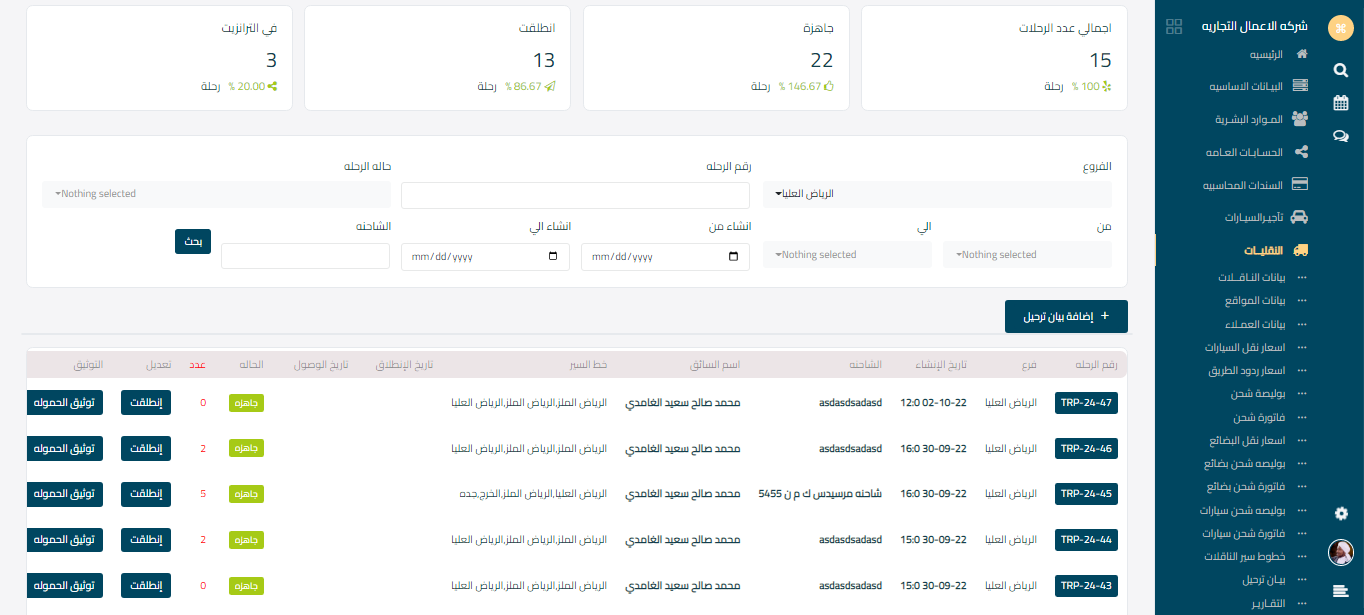
Task: Open the حاله الرحله status dropdown
Action: 216,193
